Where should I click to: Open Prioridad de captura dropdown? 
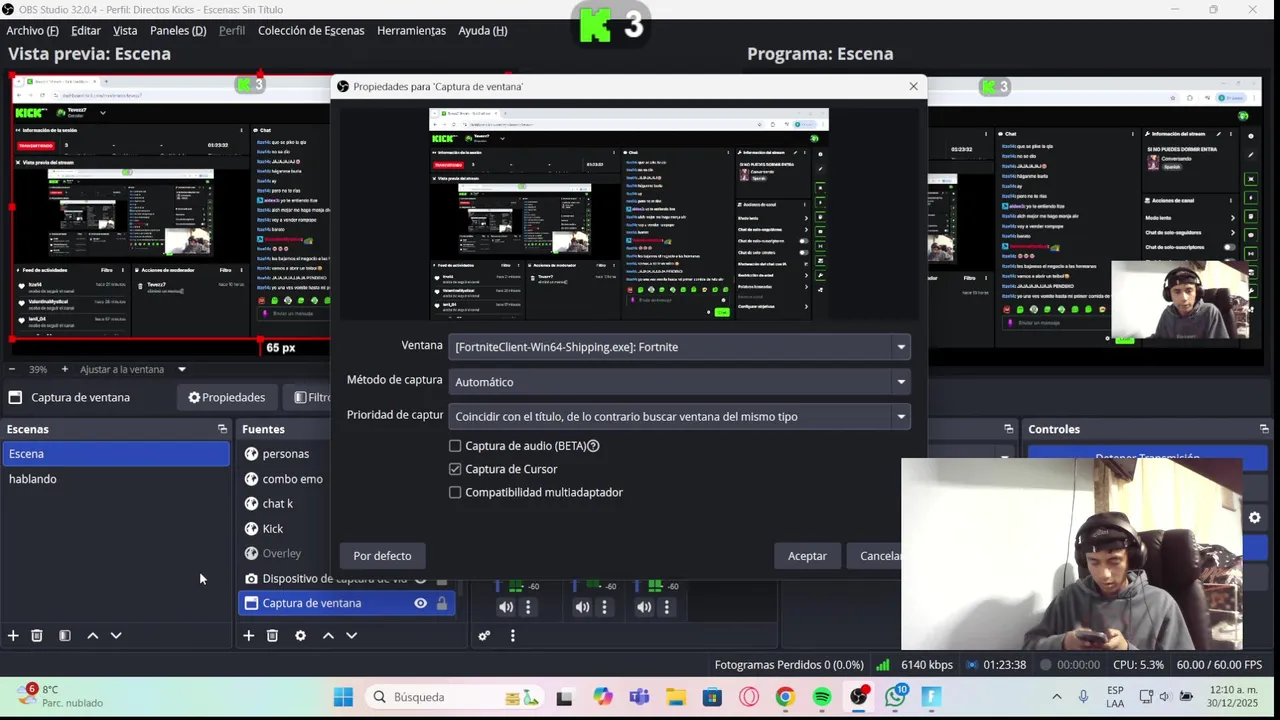click(x=680, y=416)
